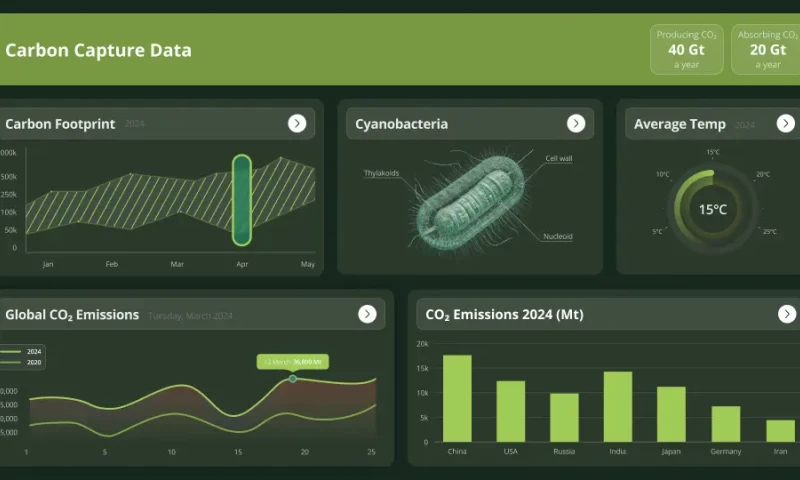Click the cyanobacteria illustration

(469, 203)
